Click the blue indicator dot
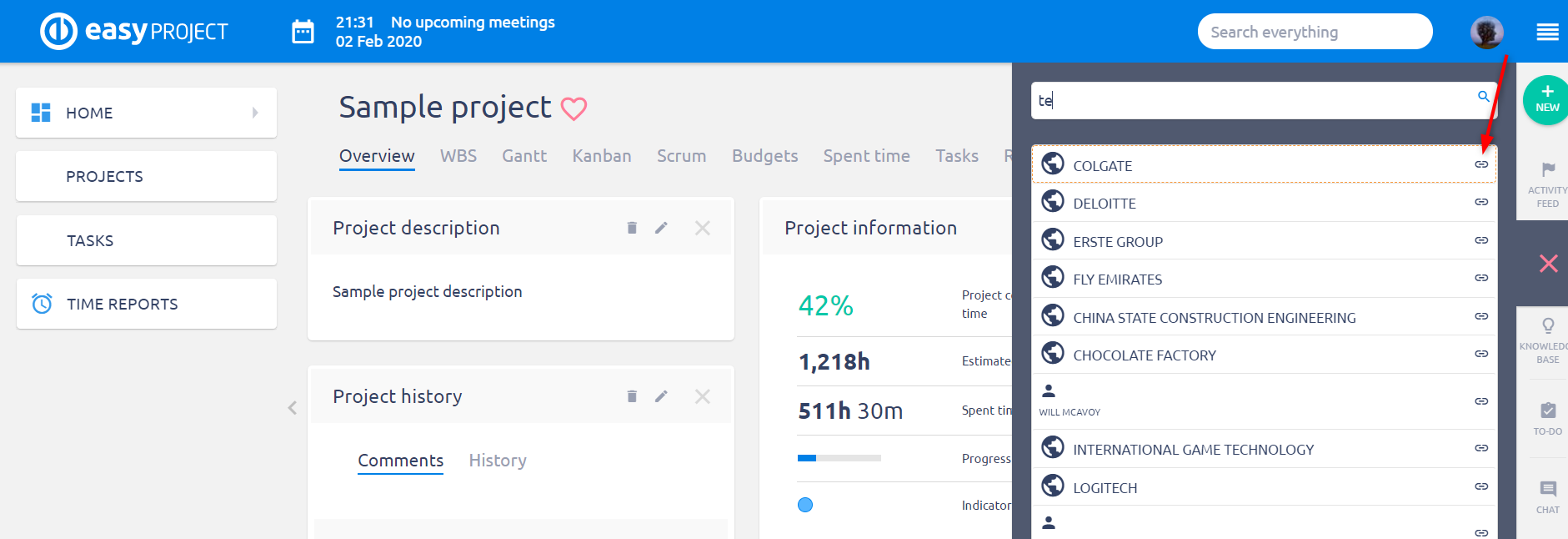 pyautogui.click(x=805, y=505)
